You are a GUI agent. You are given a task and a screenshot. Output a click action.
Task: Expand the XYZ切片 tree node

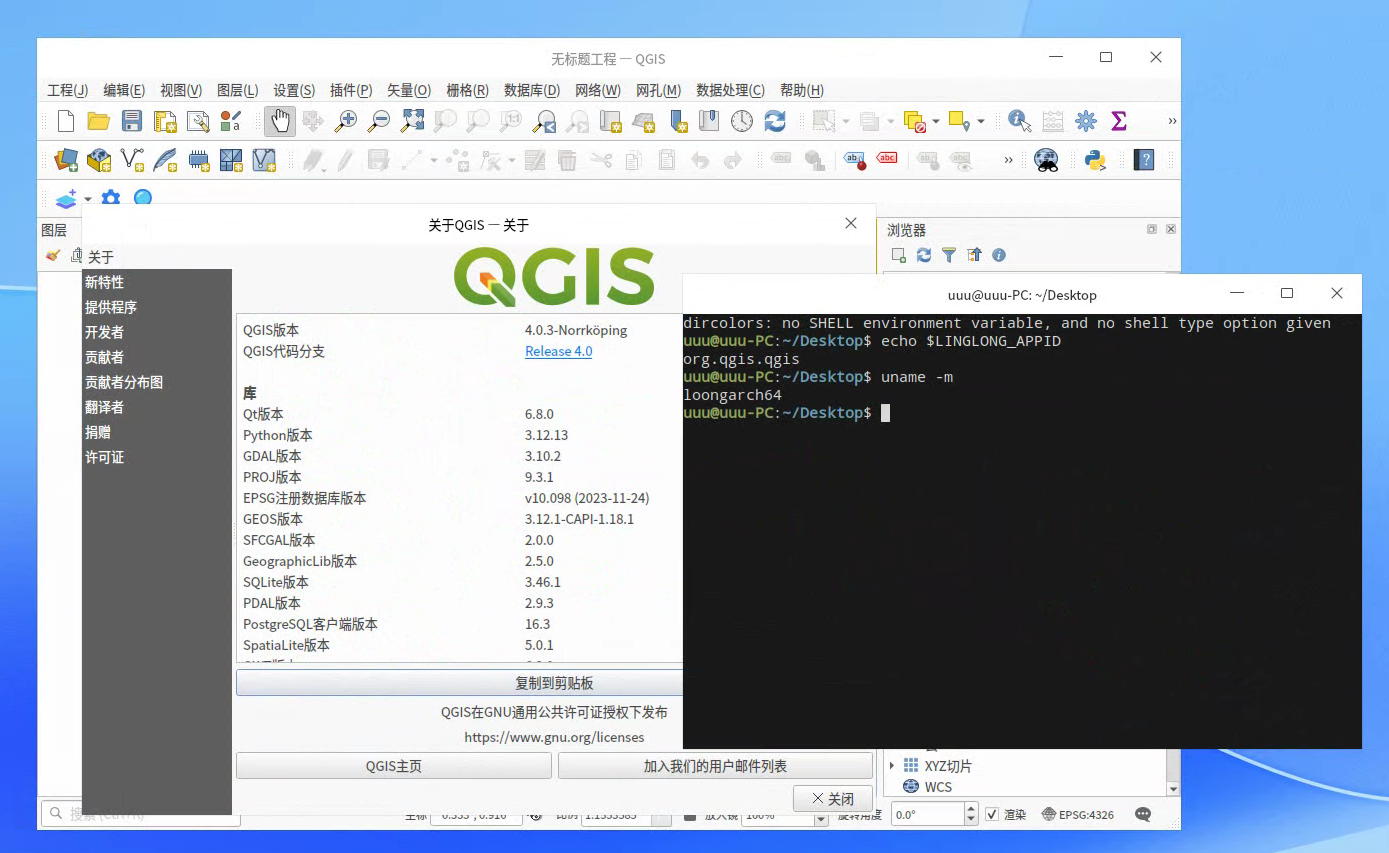892,766
